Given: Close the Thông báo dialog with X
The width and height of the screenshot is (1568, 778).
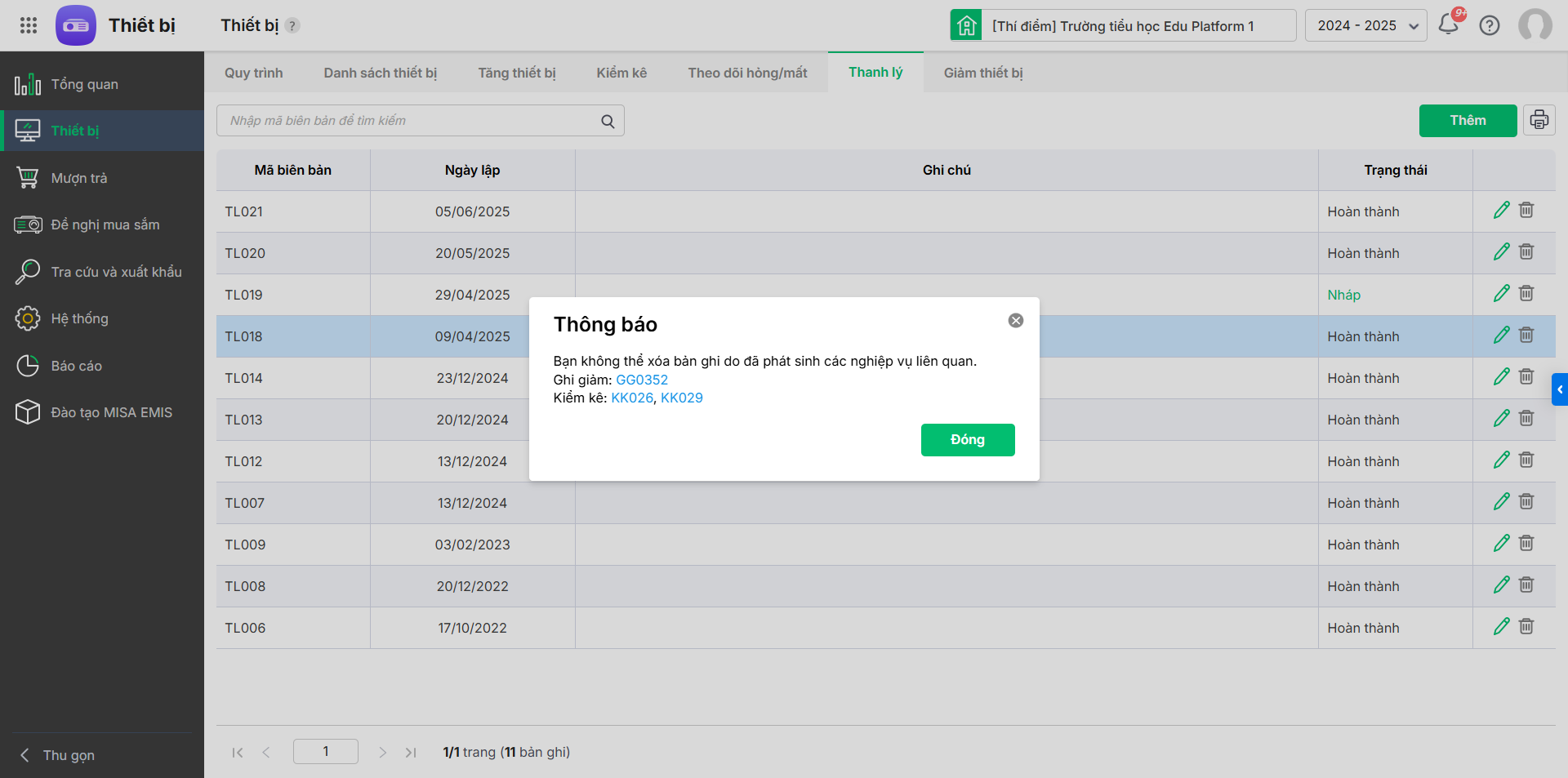Looking at the screenshot, I should 1015,321.
